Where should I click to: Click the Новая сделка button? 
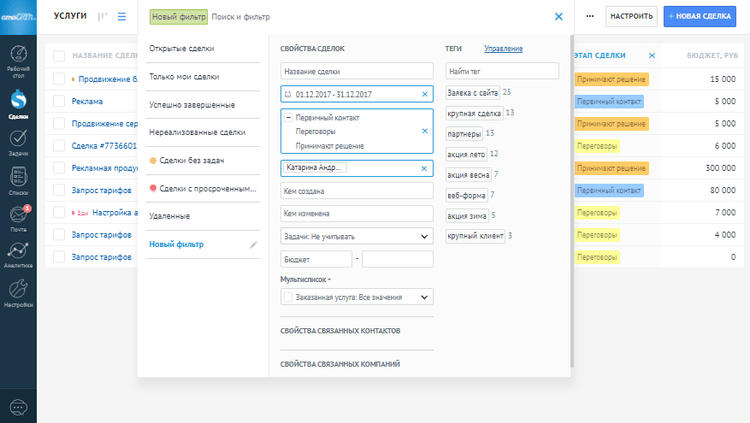705,17
